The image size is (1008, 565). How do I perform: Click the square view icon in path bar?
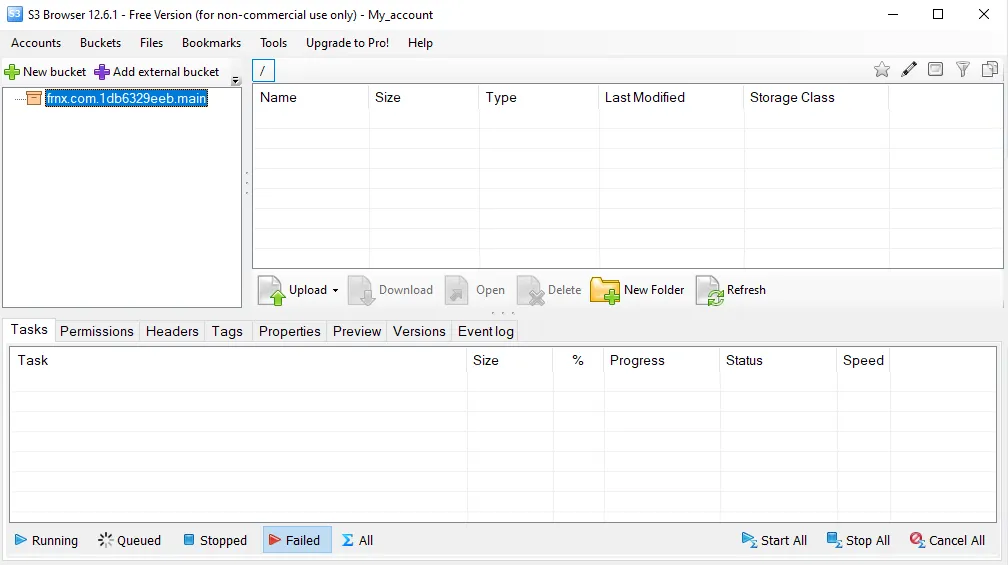(935, 69)
